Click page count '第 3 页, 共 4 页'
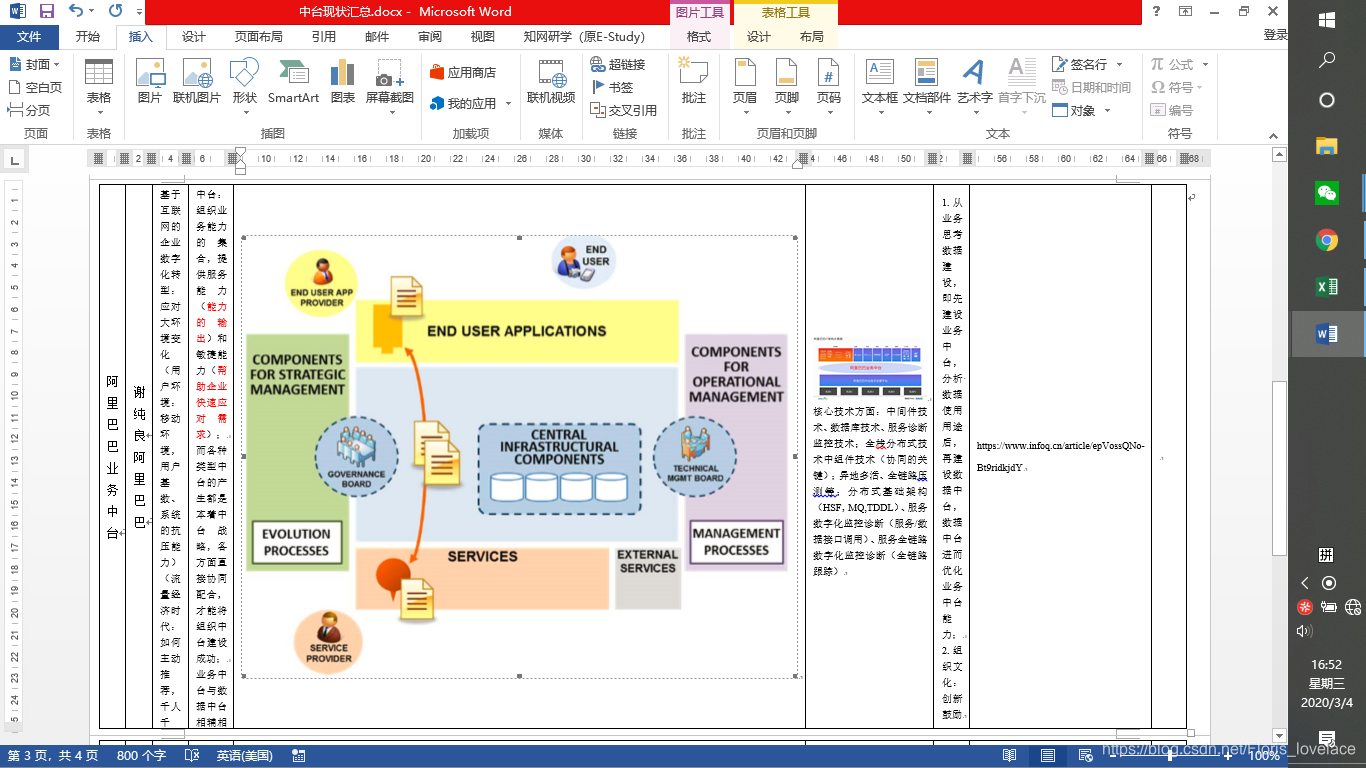 (x=53, y=756)
